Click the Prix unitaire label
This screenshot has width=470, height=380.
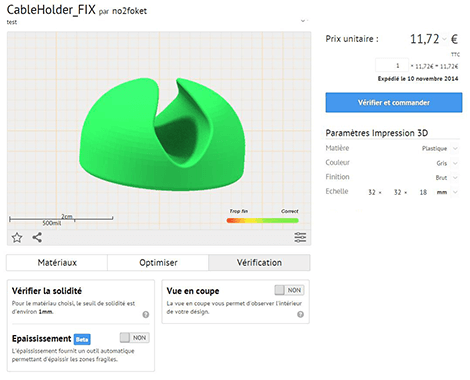[x=352, y=39]
